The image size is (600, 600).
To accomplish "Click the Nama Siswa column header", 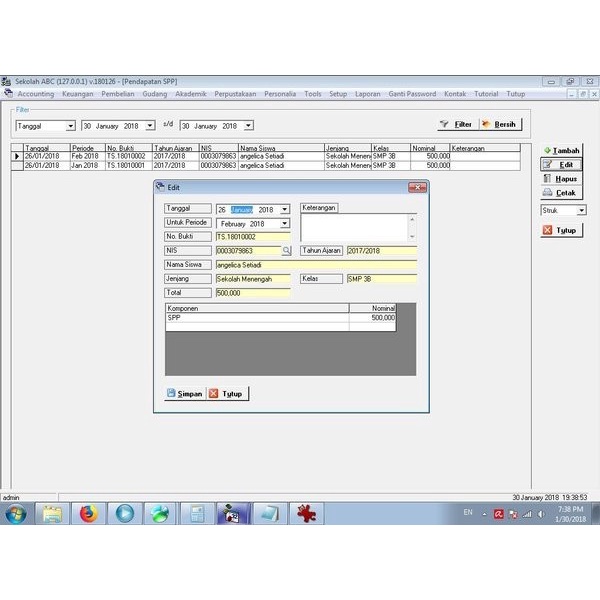I will pos(281,148).
